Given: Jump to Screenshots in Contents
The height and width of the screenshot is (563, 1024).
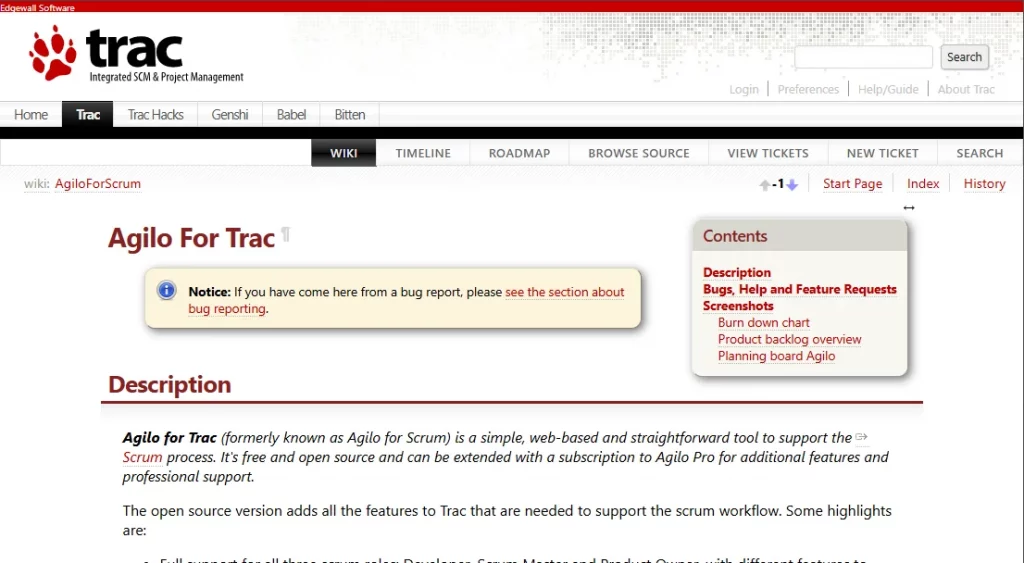Looking at the screenshot, I should [x=738, y=306].
